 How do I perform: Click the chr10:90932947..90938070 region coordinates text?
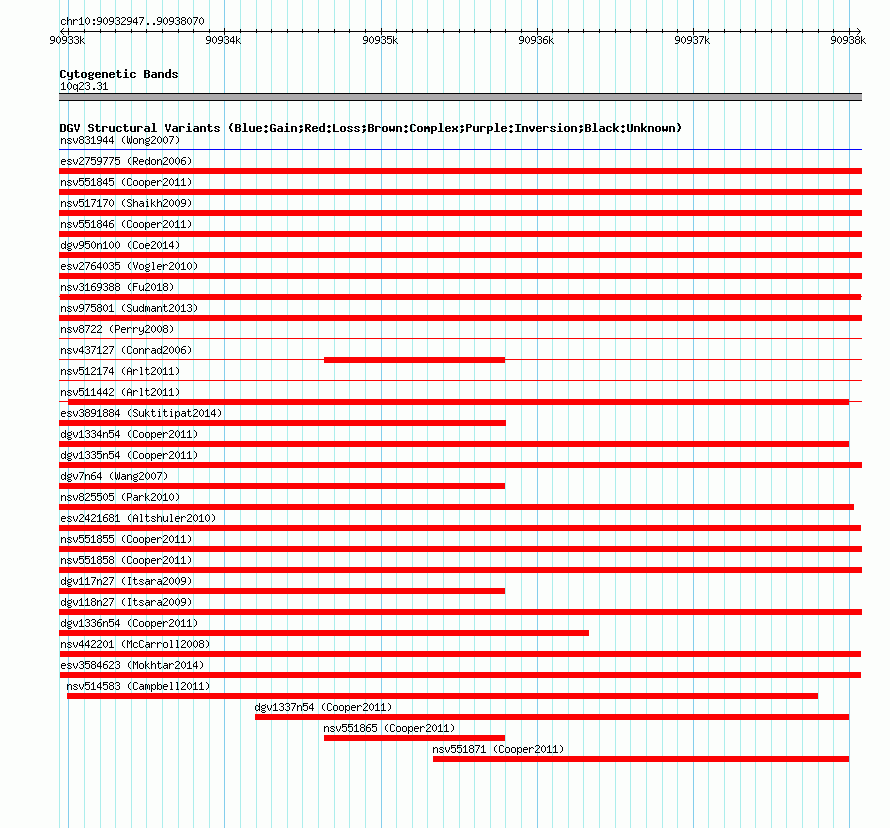(132, 22)
